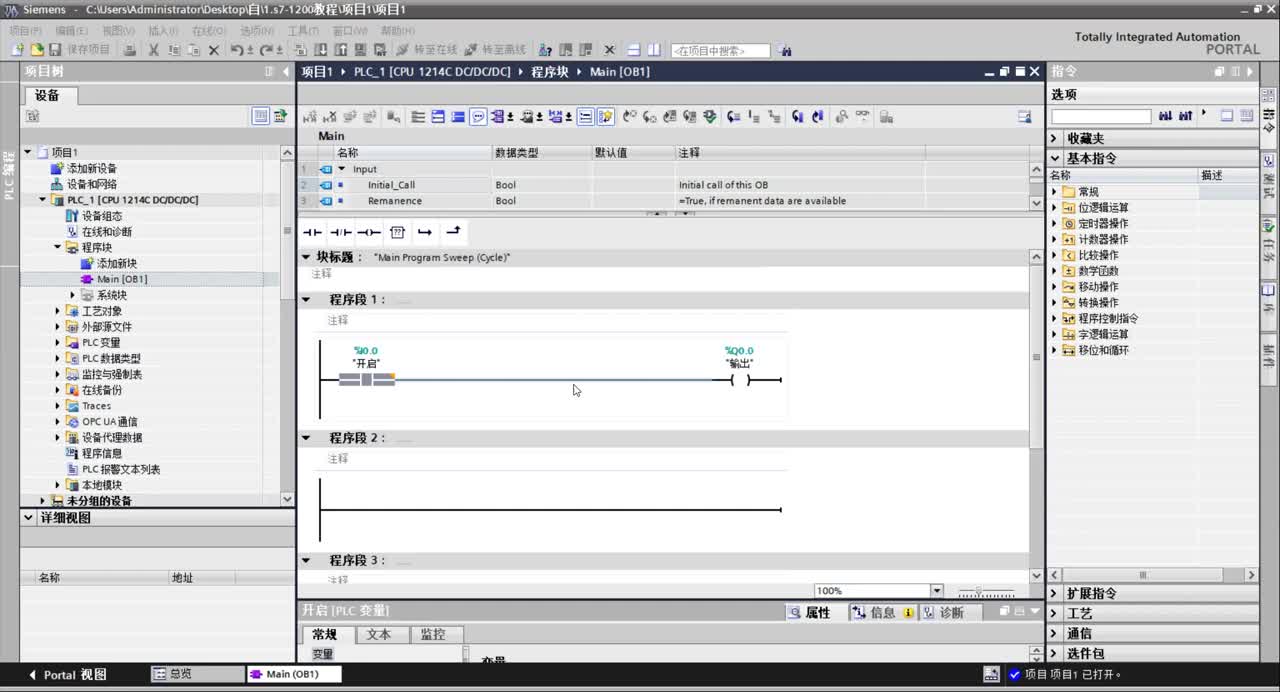Click Go offline (转至离线)
This screenshot has height=692, width=1280.
coord(495,50)
